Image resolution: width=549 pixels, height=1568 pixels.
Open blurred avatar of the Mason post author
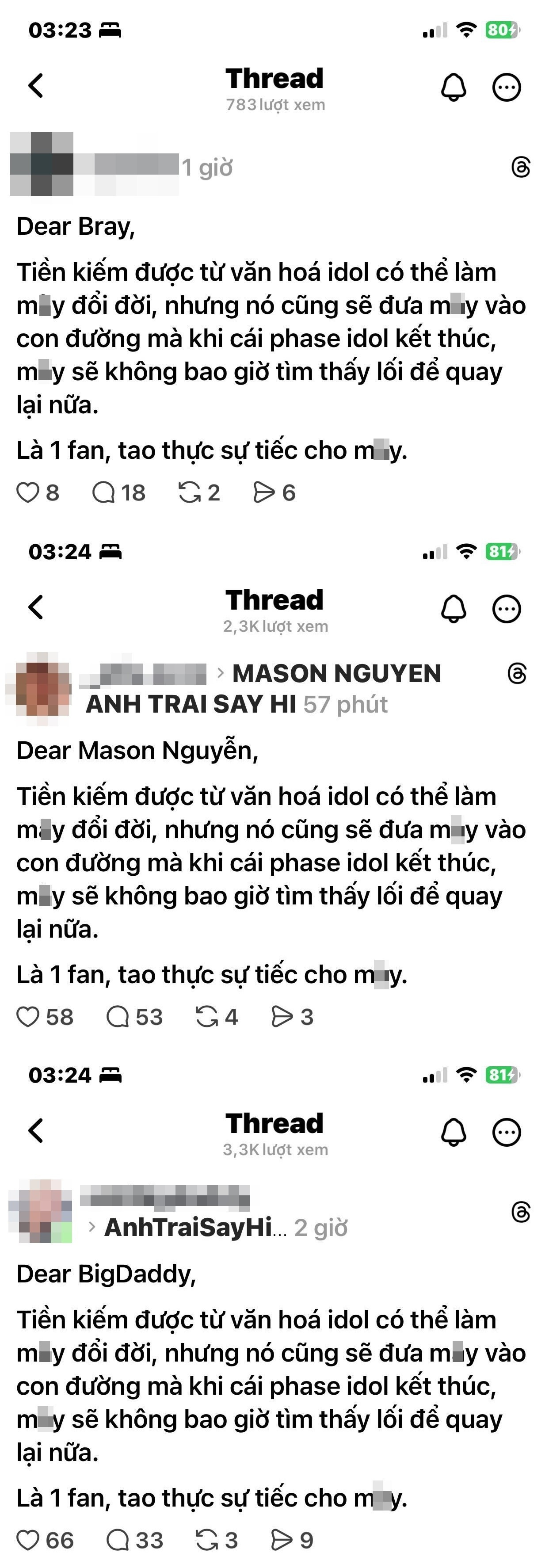click(x=39, y=689)
